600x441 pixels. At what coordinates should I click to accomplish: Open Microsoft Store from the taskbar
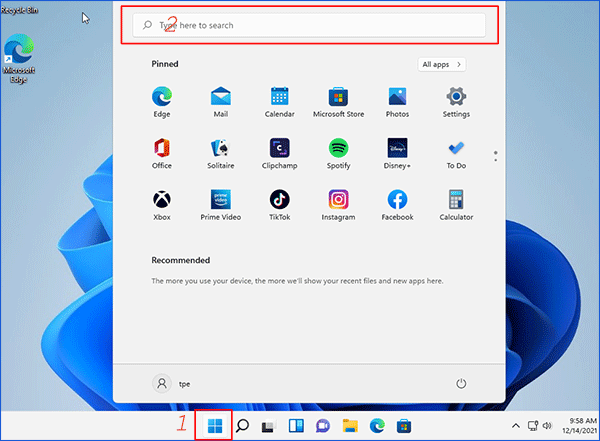[404, 426]
